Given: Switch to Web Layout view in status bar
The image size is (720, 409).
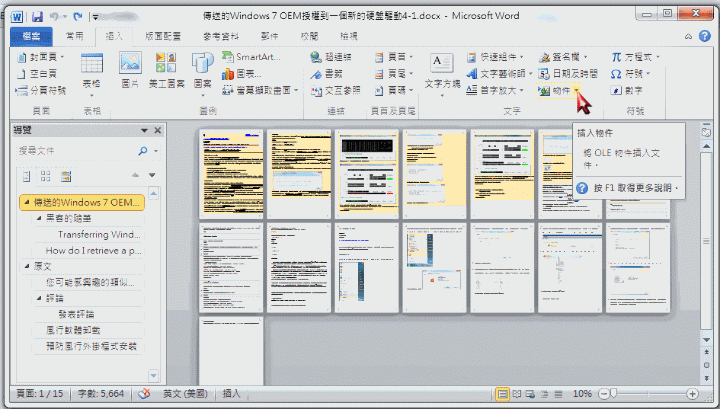Looking at the screenshot, I should [x=532, y=394].
